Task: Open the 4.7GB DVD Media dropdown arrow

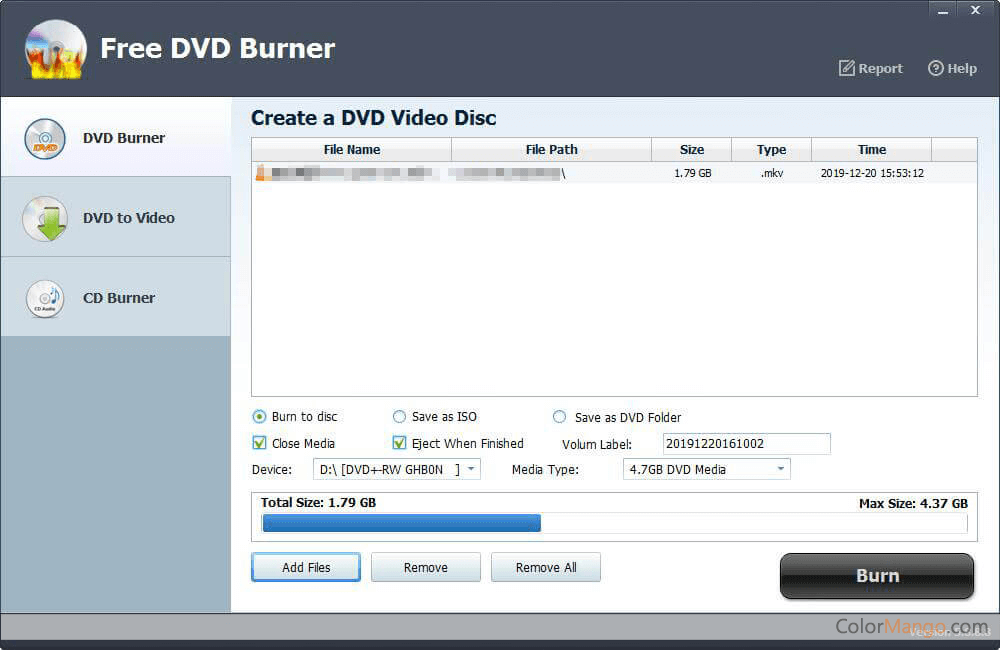Action: tap(778, 468)
